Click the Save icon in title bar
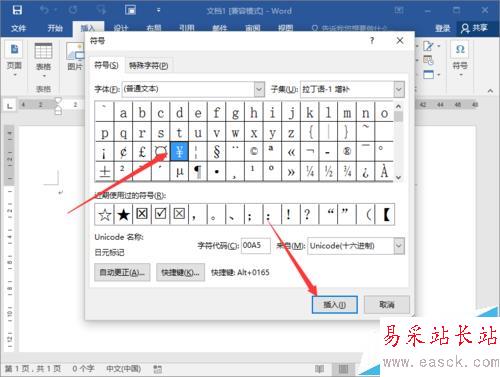 click(17, 10)
